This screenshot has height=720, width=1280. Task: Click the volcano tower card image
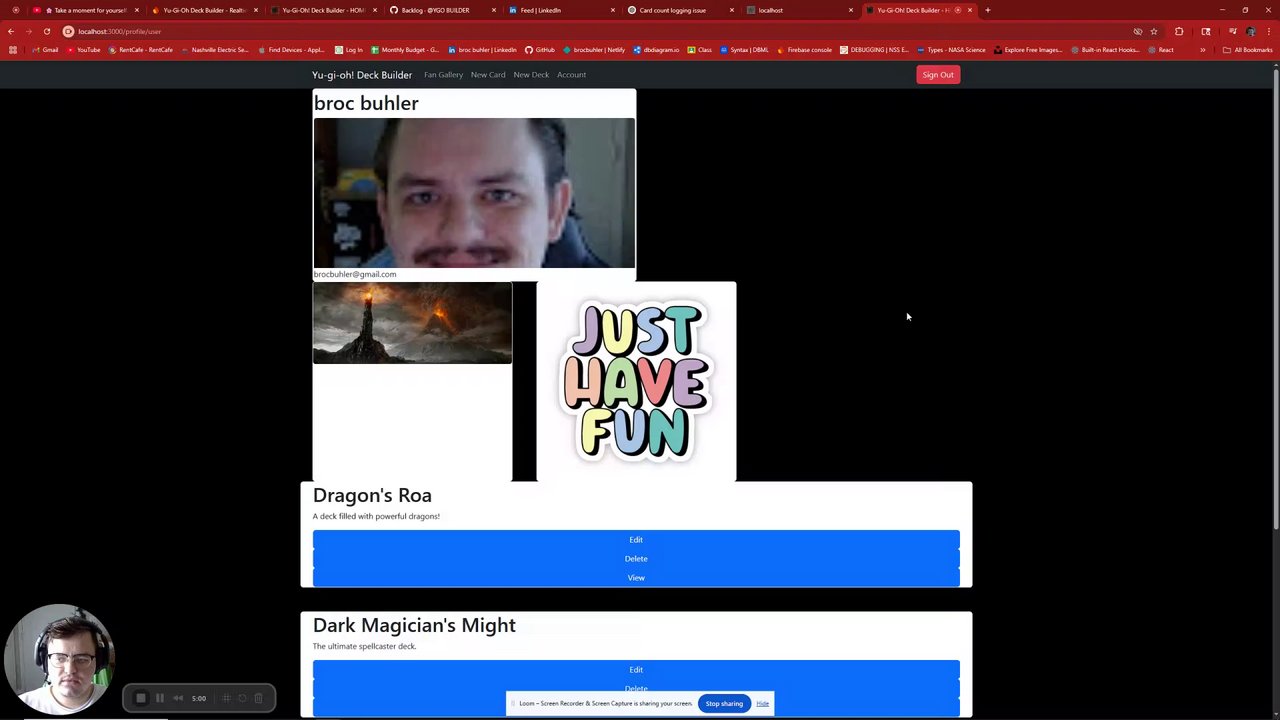click(x=412, y=323)
